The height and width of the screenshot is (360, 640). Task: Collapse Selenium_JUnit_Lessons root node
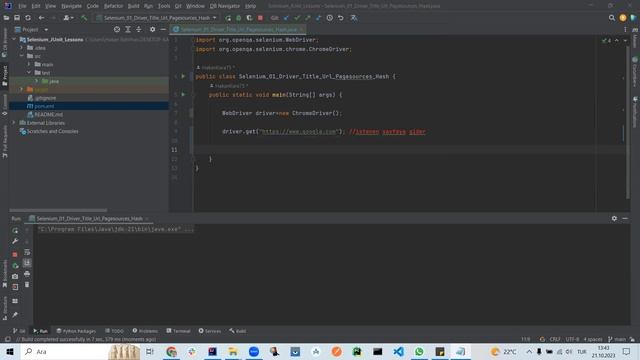14,40
